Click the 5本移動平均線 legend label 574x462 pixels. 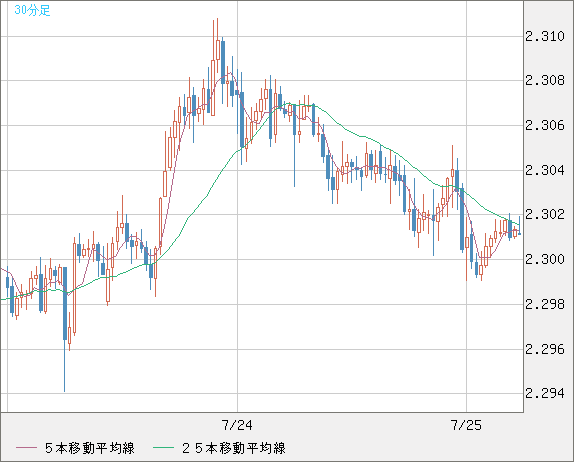coord(90,448)
